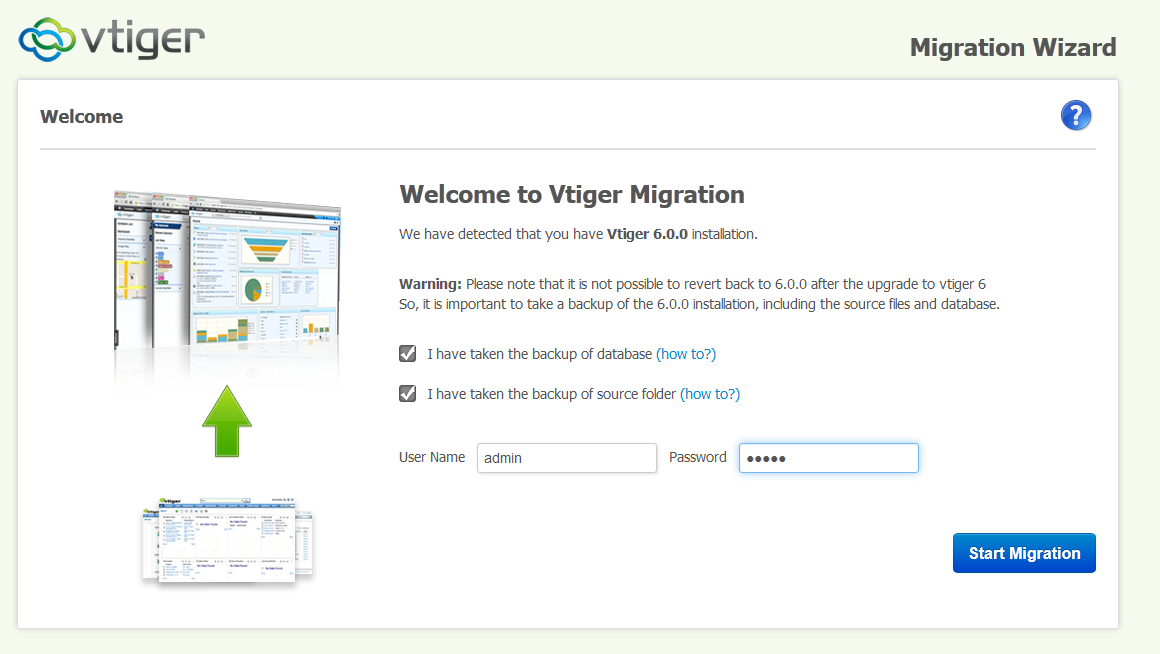Click the bold "Warning:" label
This screenshot has height=654, width=1160.
coord(431,284)
